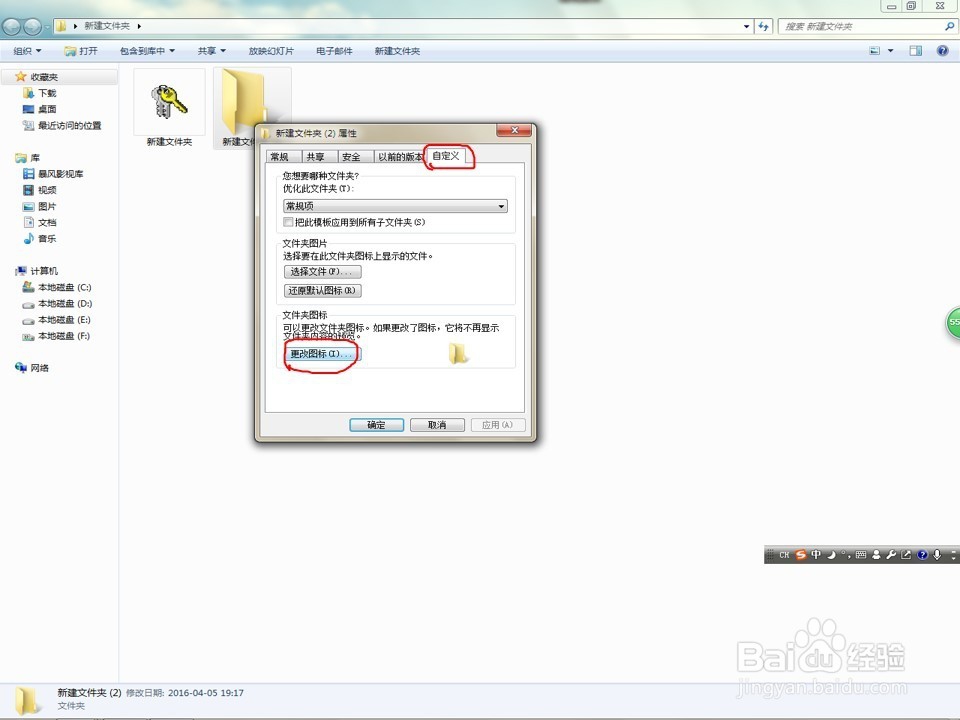Viewport: 960px width, 720px height.
Task: Click the change view icon
Action: pos(875,51)
